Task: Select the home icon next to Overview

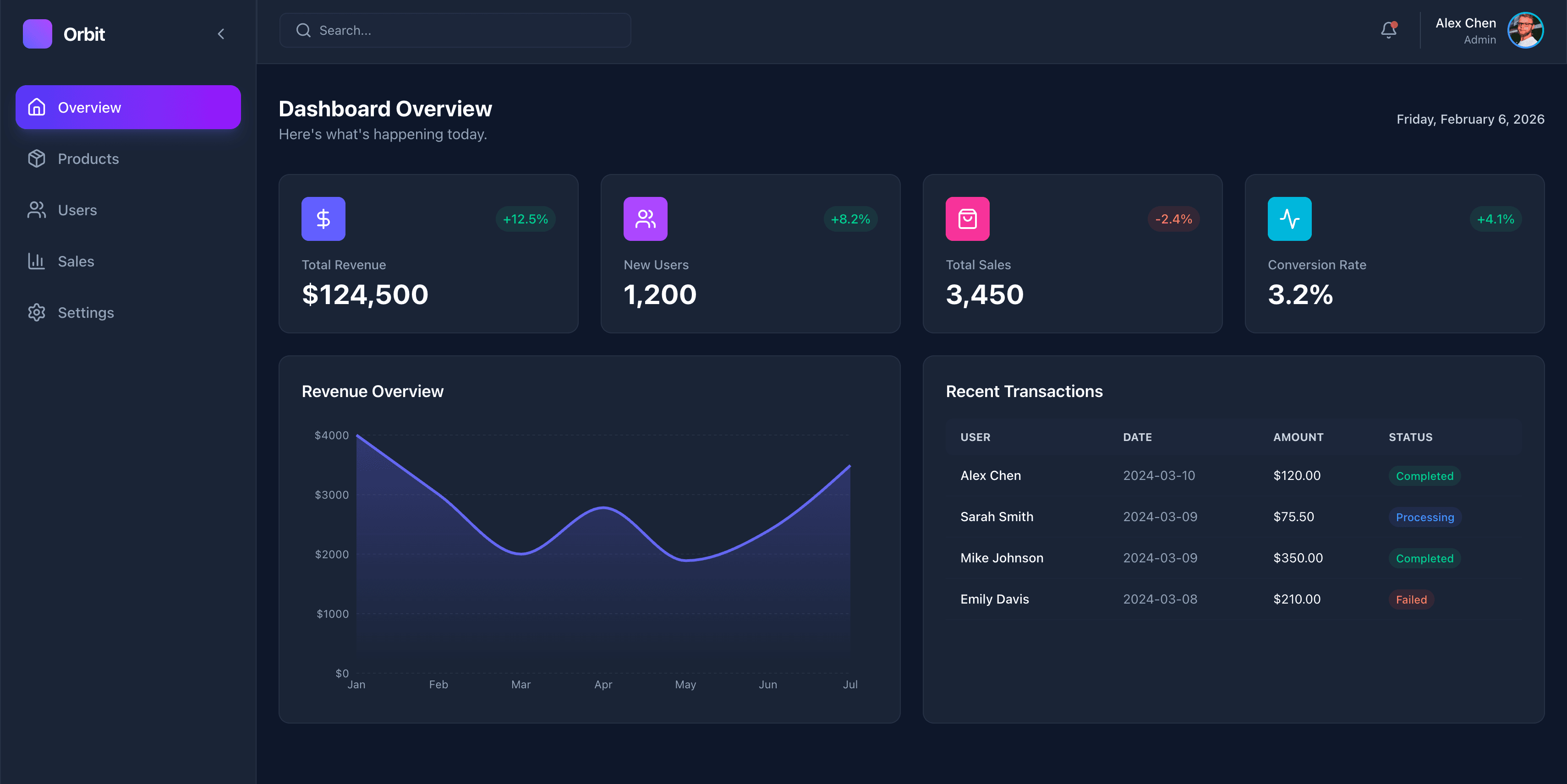Action: coord(37,107)
